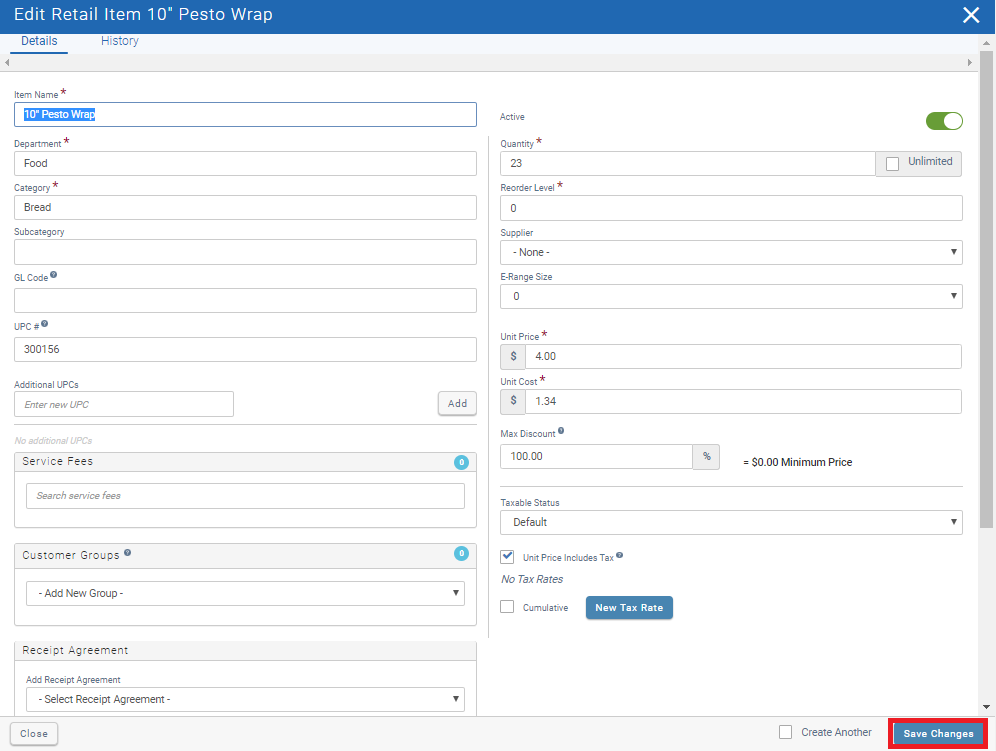Select the Details tab
996x751 pixels.
pos(39,41)
